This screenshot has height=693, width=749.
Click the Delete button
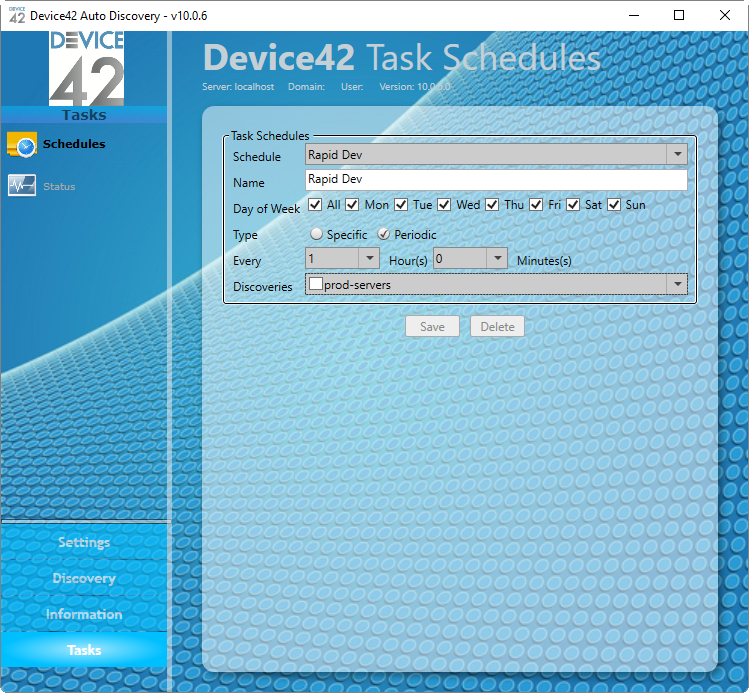(497, 326)
